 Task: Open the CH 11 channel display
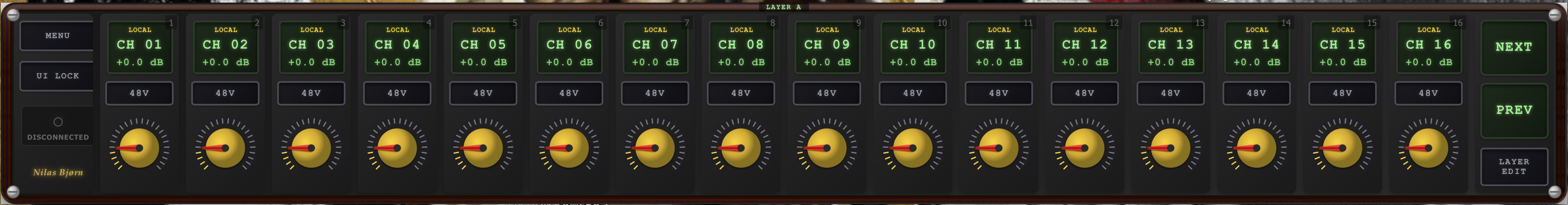[999, 47]
